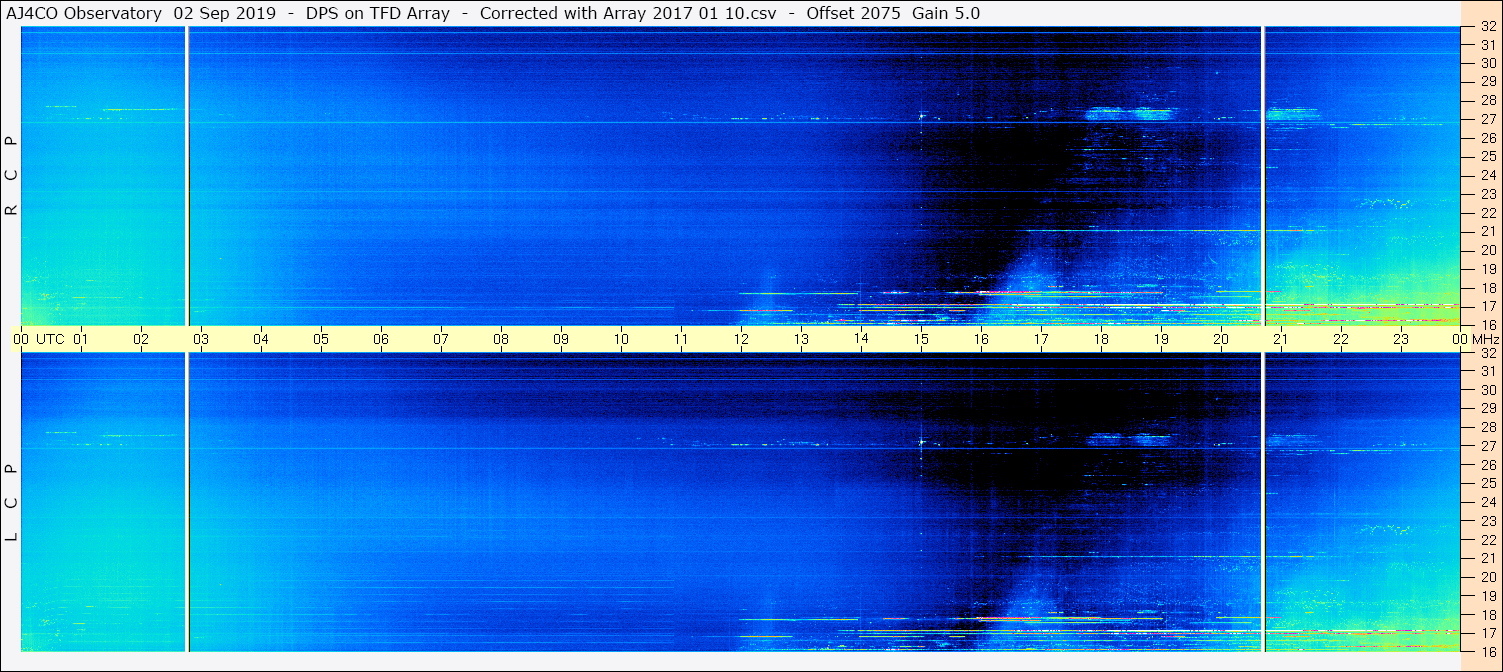Click the "24" MHz label of RCP panel
1503x672 pixels.
pos(1488,175)
